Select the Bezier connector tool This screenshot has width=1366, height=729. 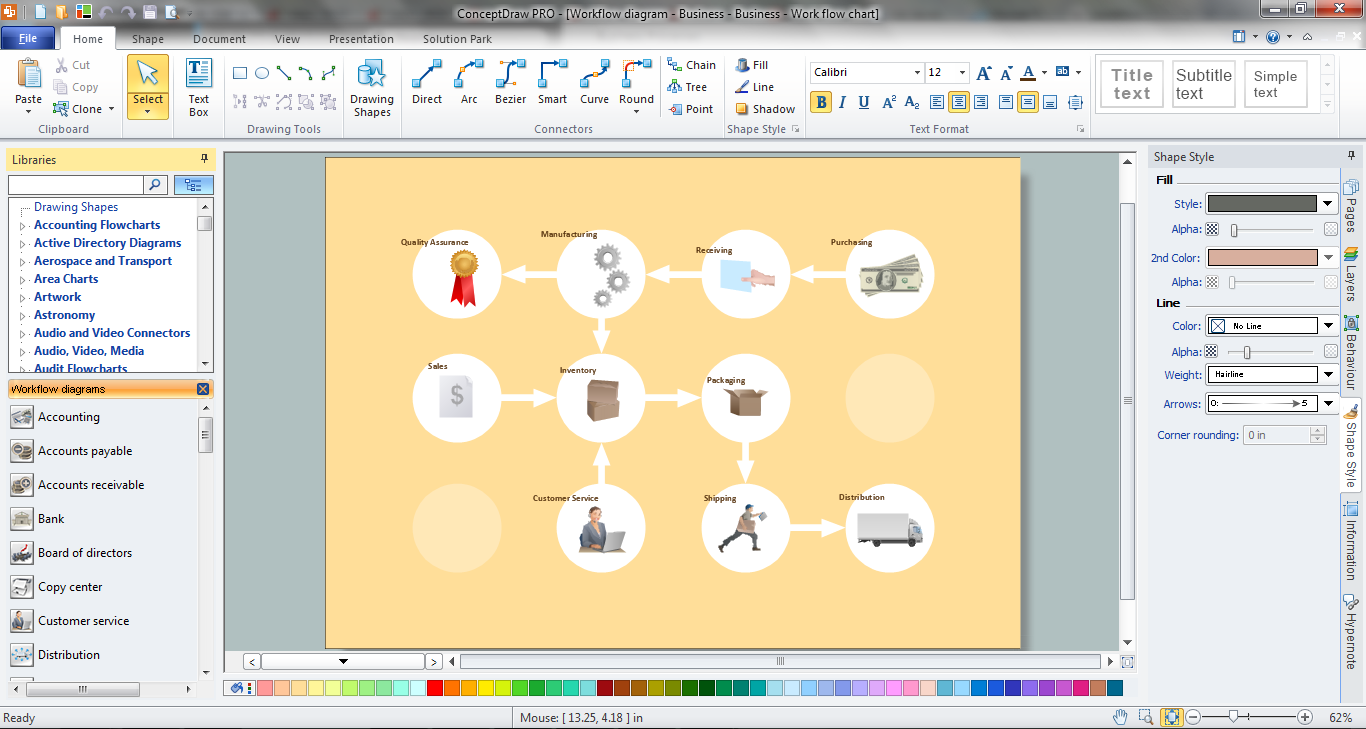click(510, 82)
